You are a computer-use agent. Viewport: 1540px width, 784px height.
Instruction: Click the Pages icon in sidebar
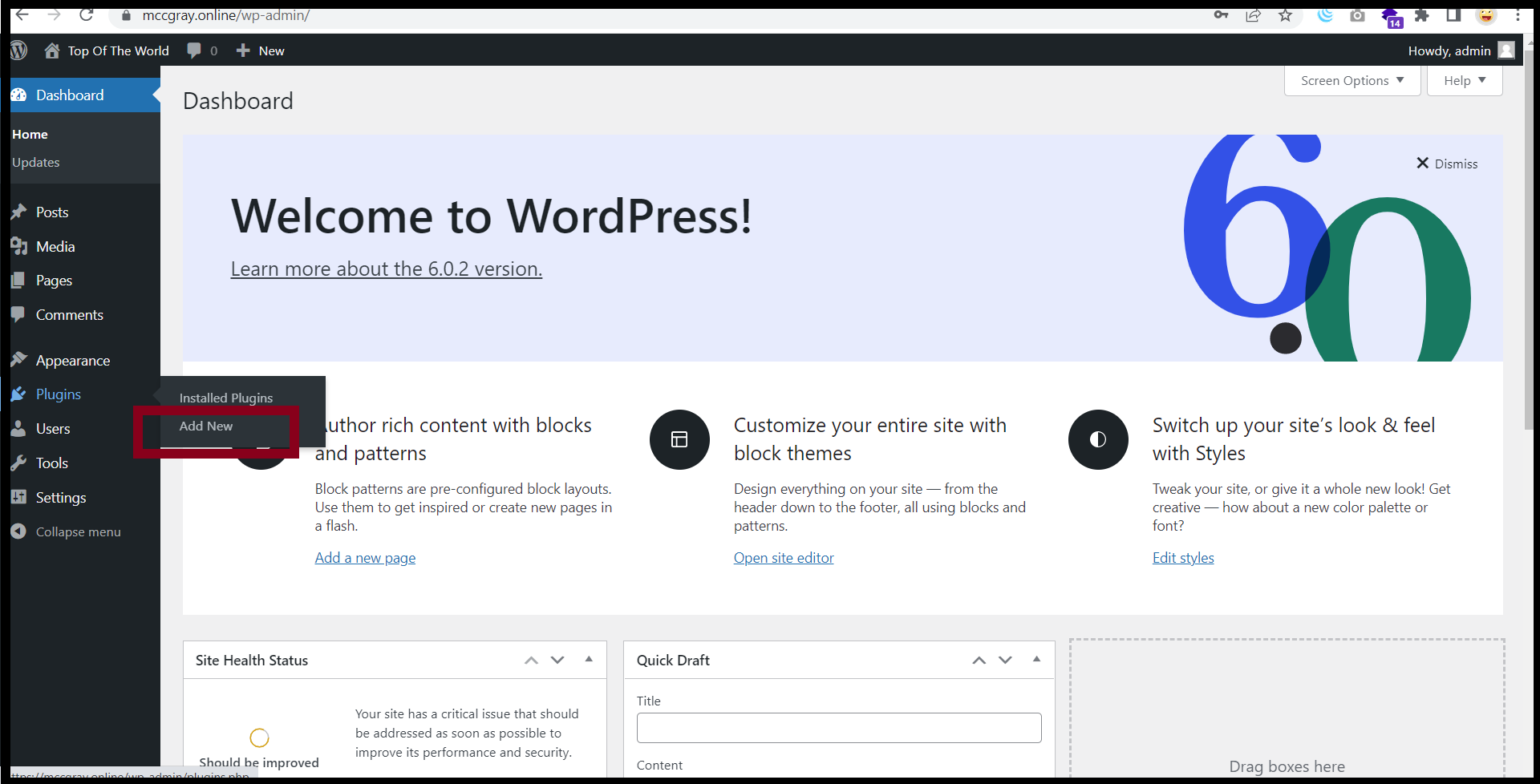(18, 281)
